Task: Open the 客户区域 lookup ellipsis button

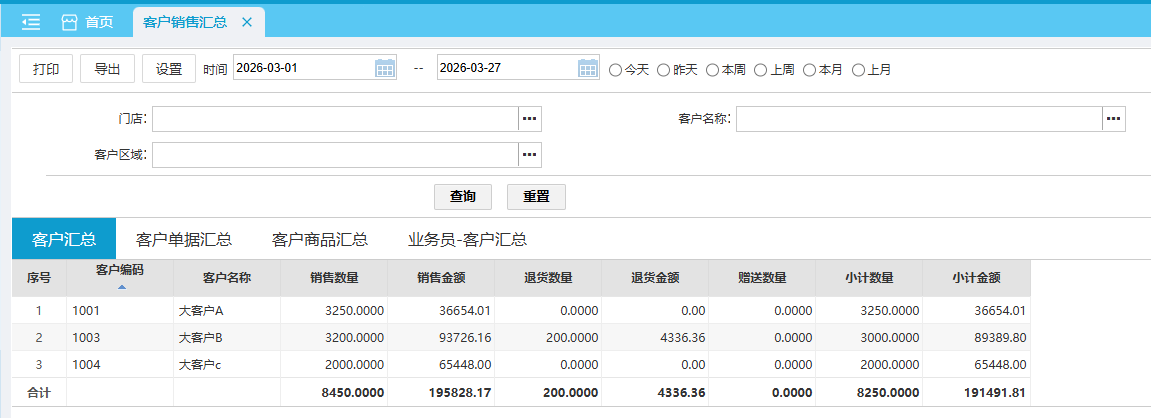Action: (530, 155)
